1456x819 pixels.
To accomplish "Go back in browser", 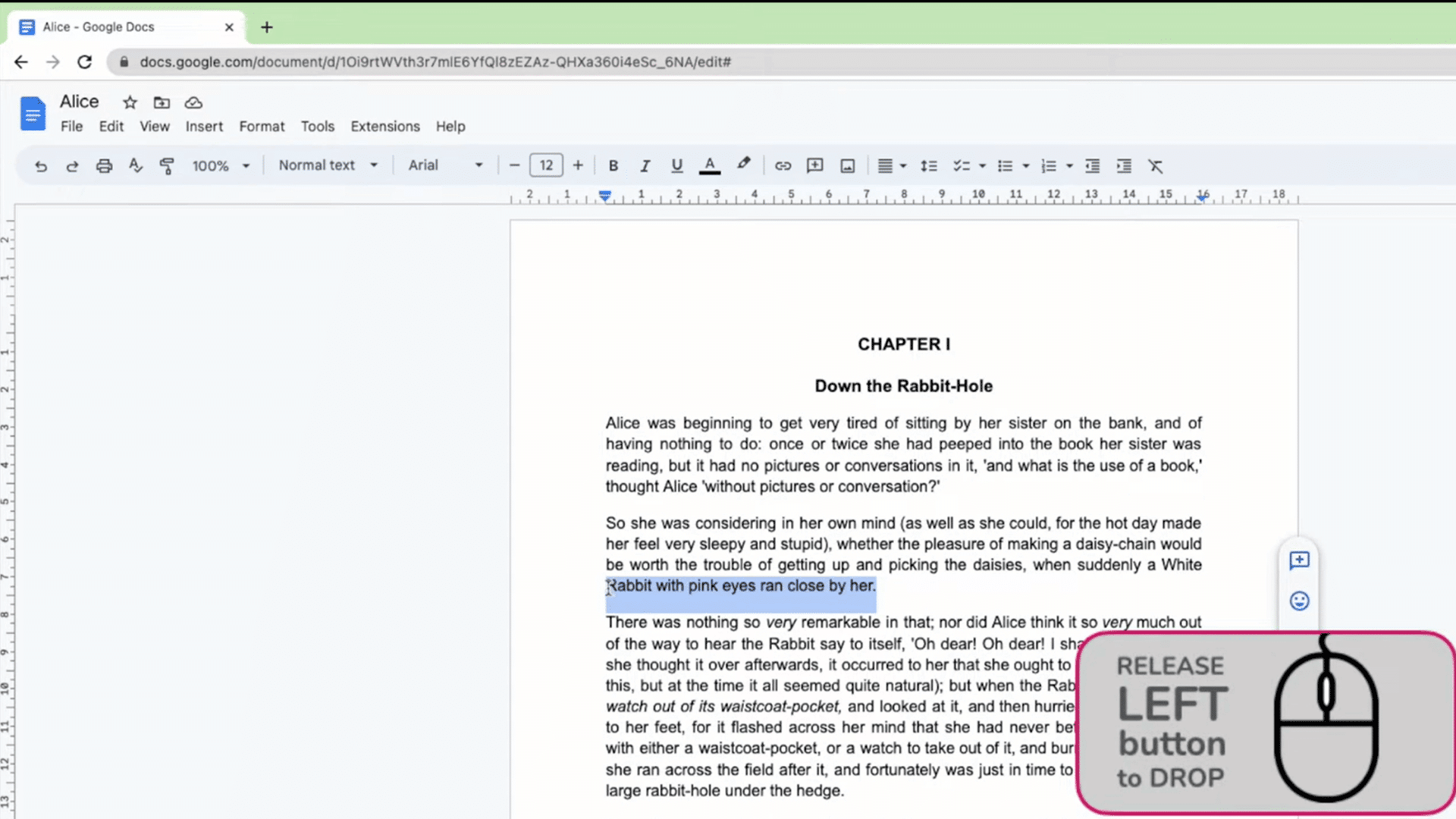I will point(21,62).
